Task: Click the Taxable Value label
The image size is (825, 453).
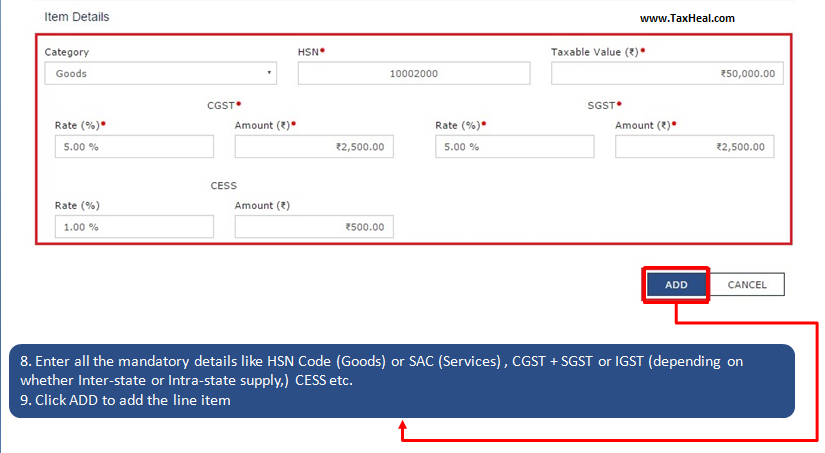Action: tap(594, 52)
